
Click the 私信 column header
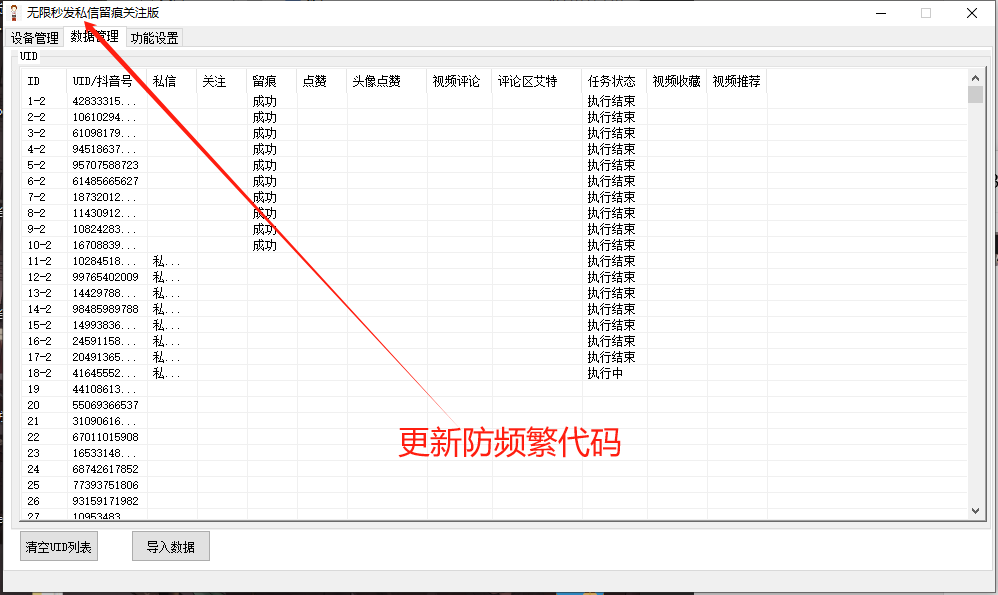pos(166,81)
